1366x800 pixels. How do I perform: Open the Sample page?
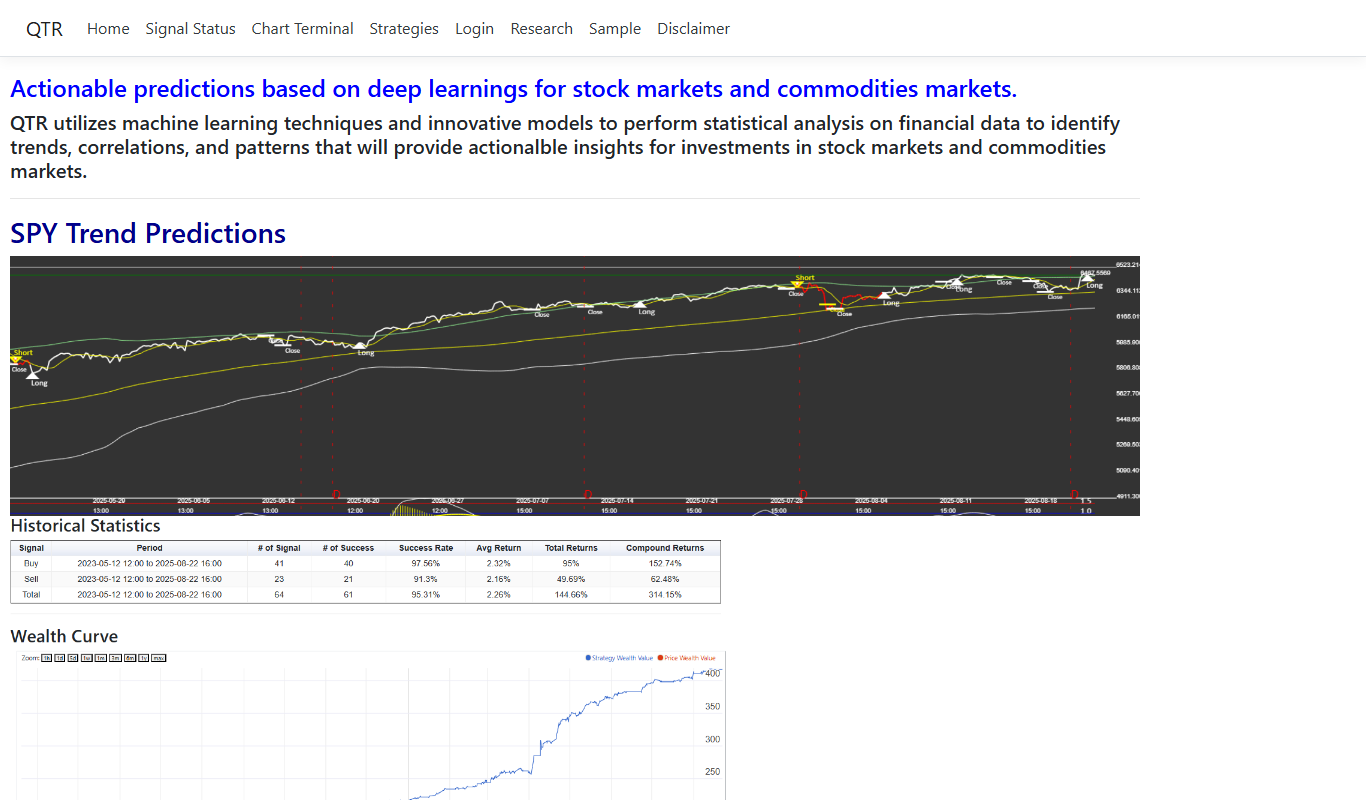[615, 29]
